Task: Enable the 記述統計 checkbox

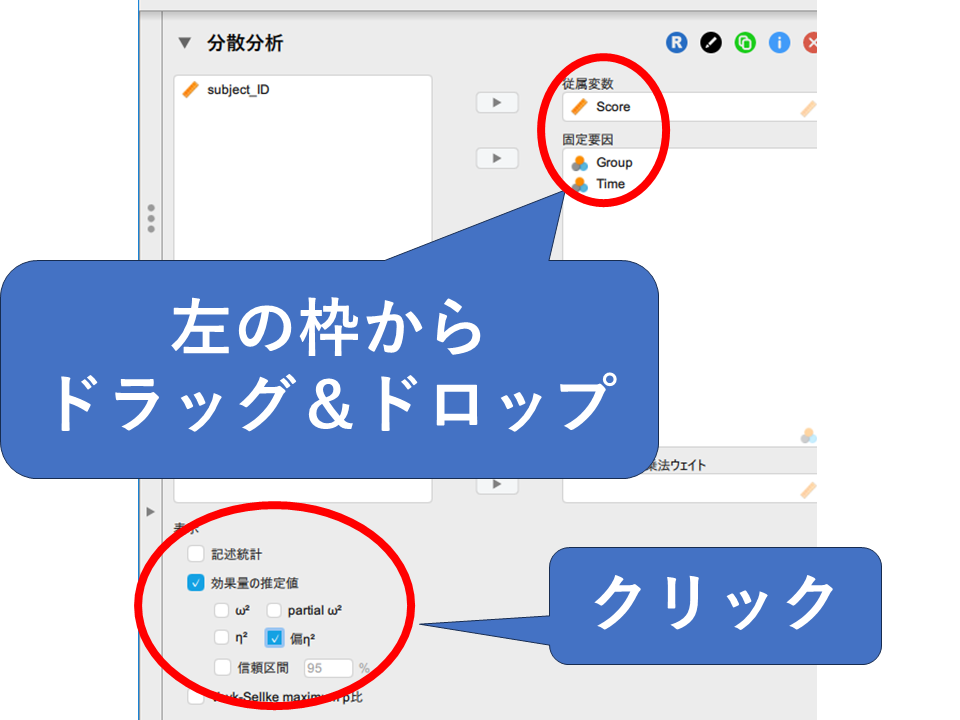Action: [x=196, y=554]
